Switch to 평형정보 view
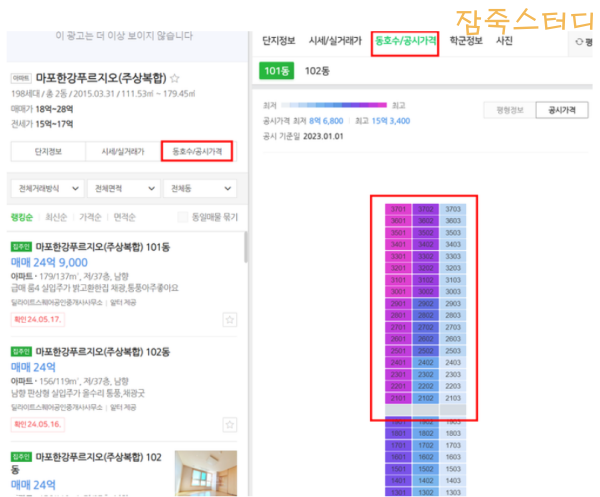This screenshot has height=497, width=600. pos(510,110)
